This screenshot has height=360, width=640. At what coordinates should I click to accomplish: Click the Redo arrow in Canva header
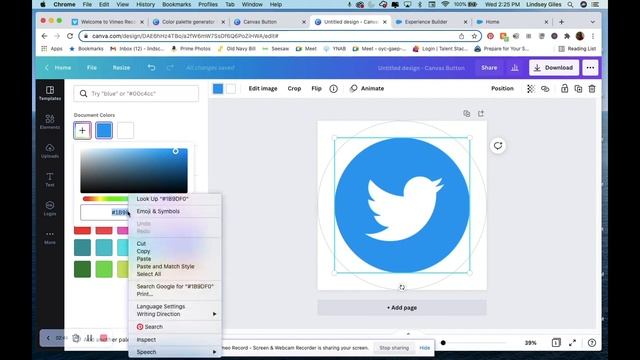click(170, 68)
